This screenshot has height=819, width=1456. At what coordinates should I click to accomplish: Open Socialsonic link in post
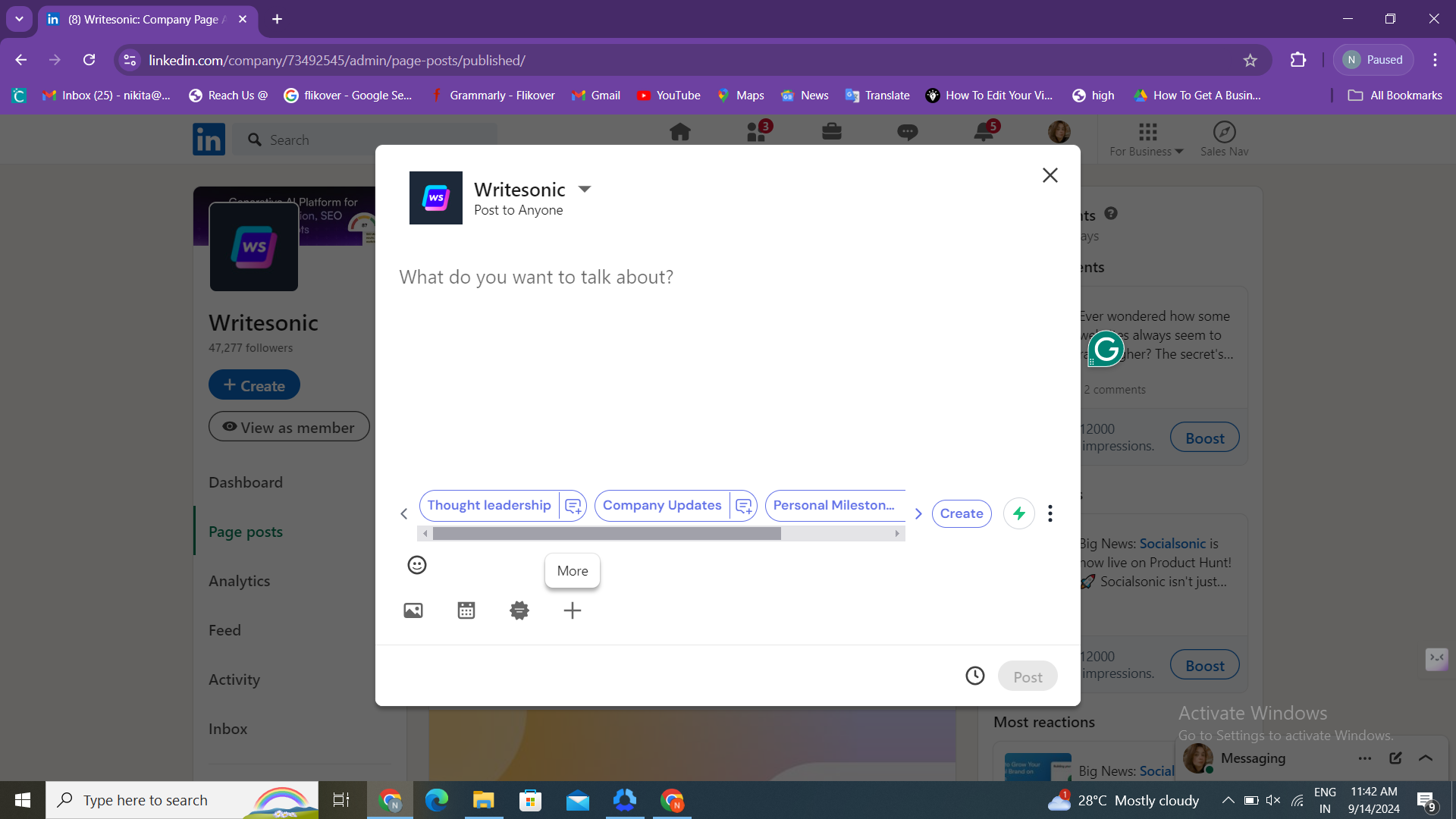click(x=1172, y=544)
